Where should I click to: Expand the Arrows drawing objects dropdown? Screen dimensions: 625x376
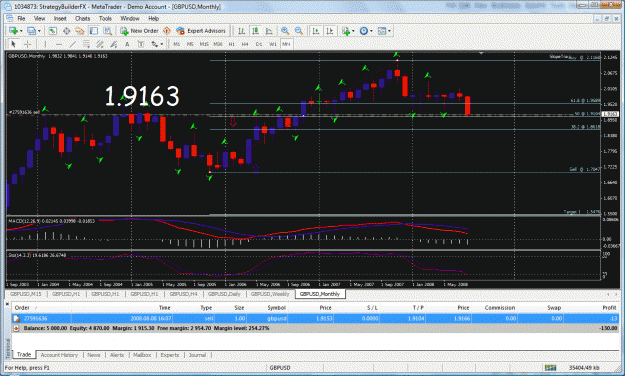pos(161,44)
